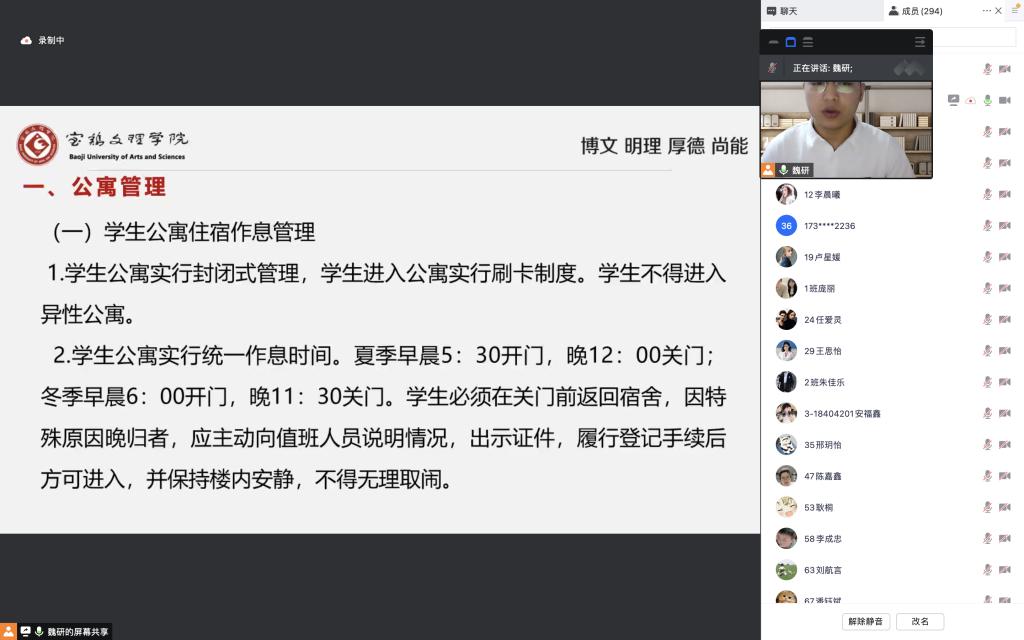The height and width of the screenshot is (640, 1024).
Task: Toggle muted microphone for 12李晨曦
Action: click(x=987, y=194)
